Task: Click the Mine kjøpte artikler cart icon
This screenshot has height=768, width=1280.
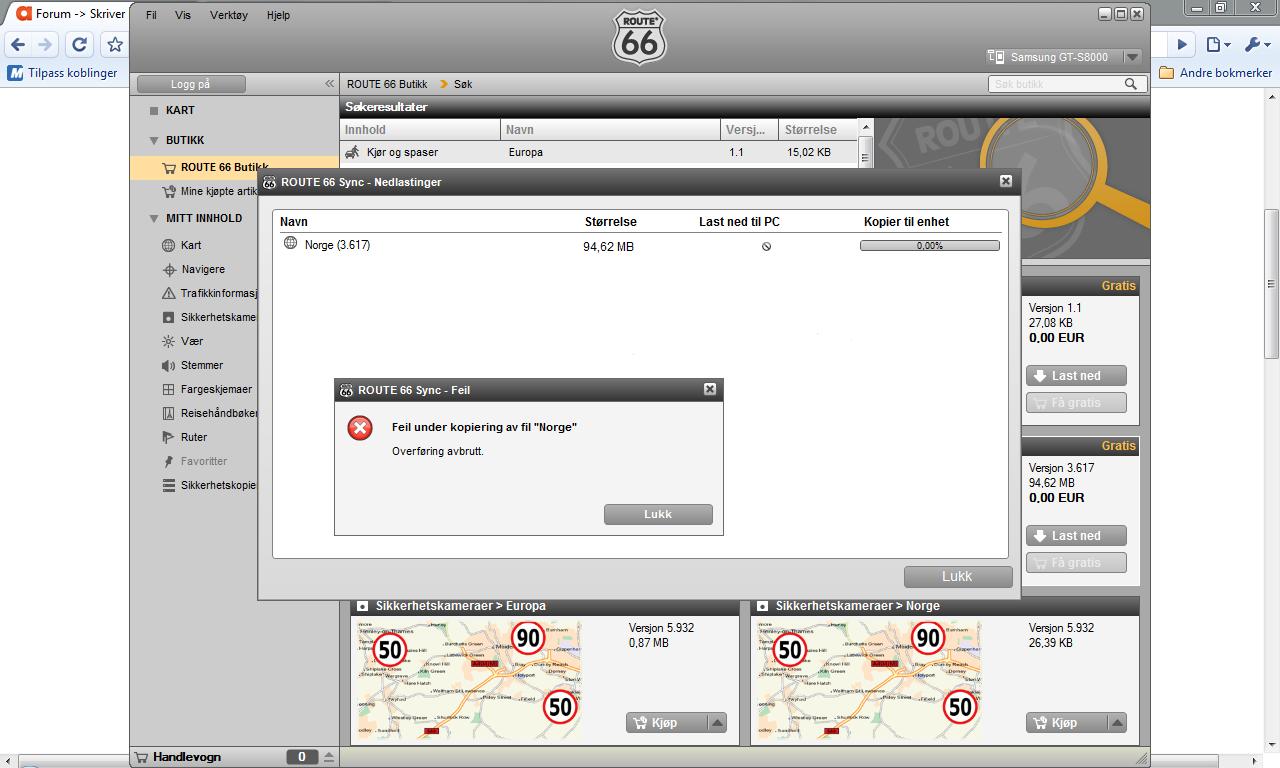Action: tap(169, 191)
